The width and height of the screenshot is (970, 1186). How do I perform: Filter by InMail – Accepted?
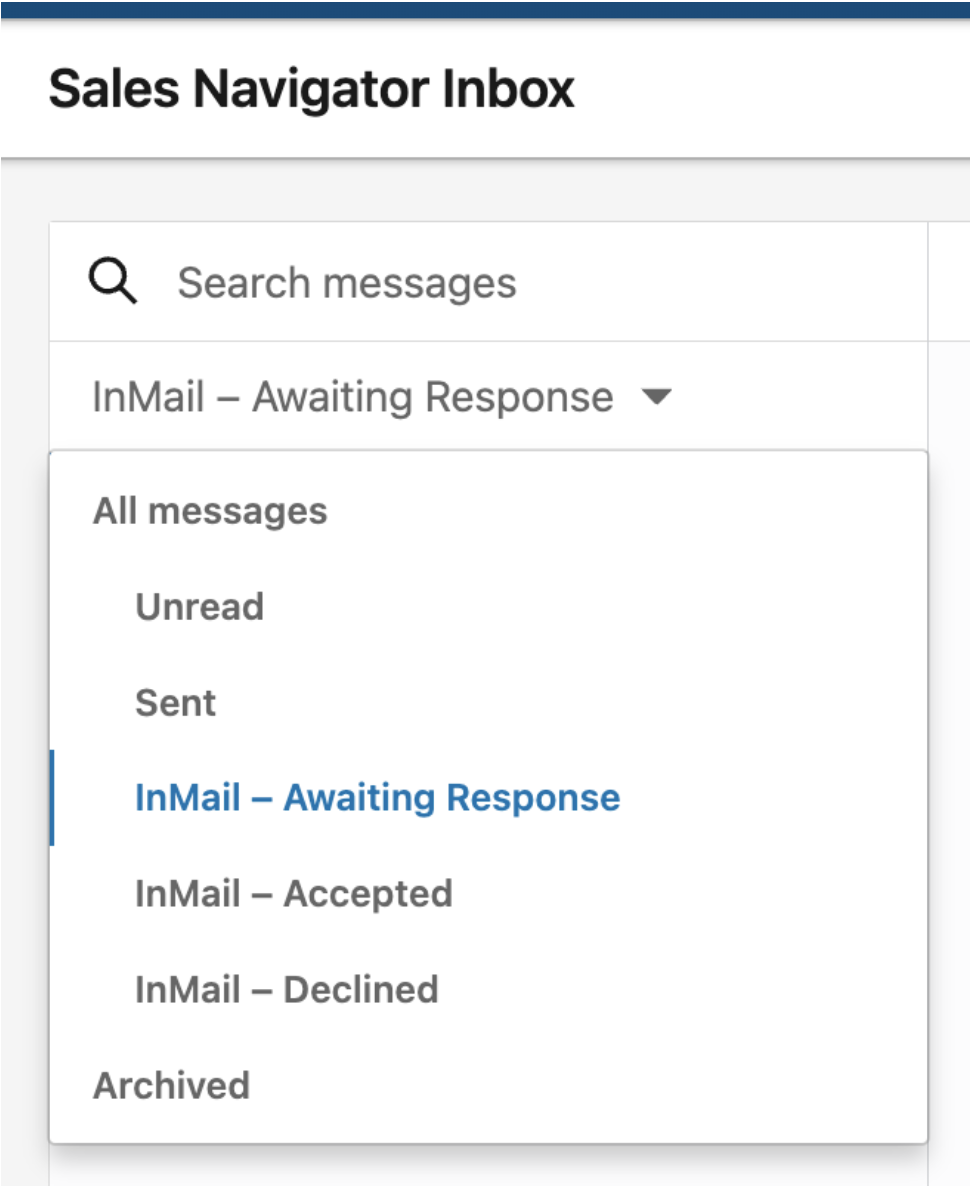click(293, 893)
